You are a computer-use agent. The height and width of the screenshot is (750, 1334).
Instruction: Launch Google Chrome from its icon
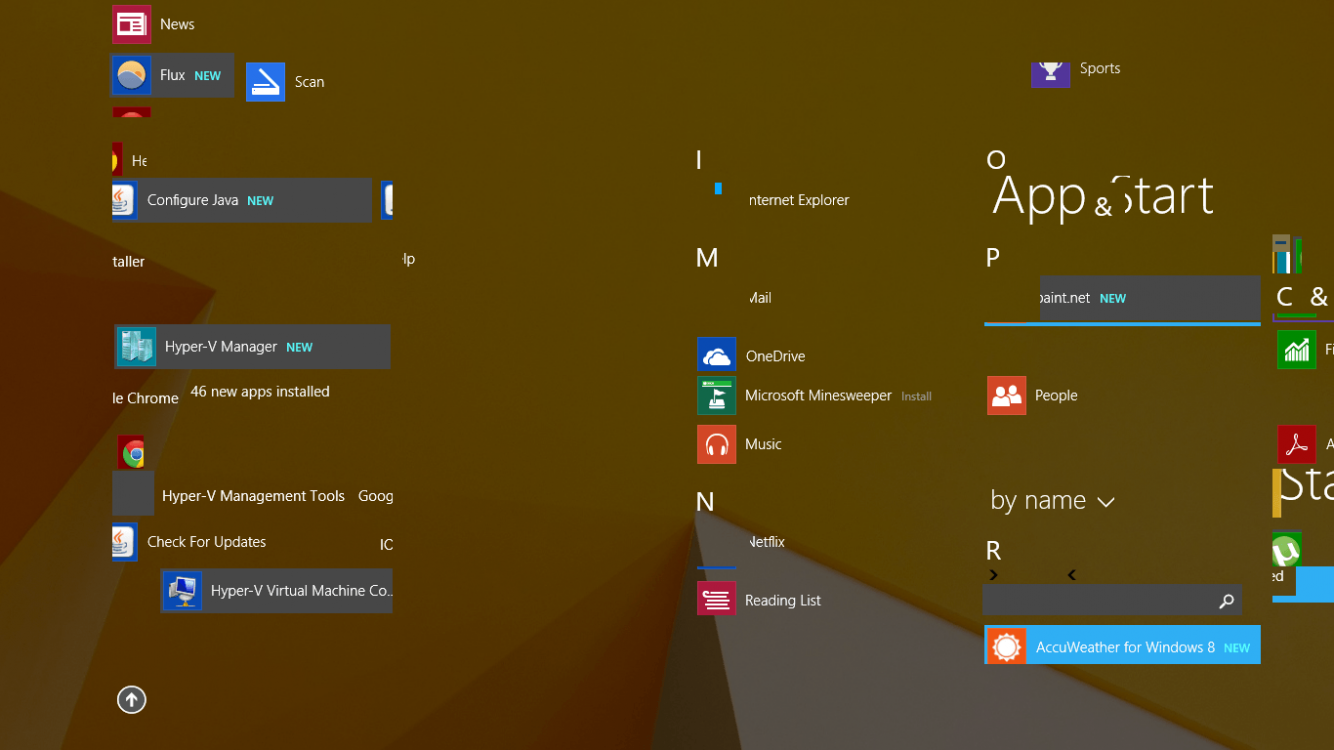[131, 454]
